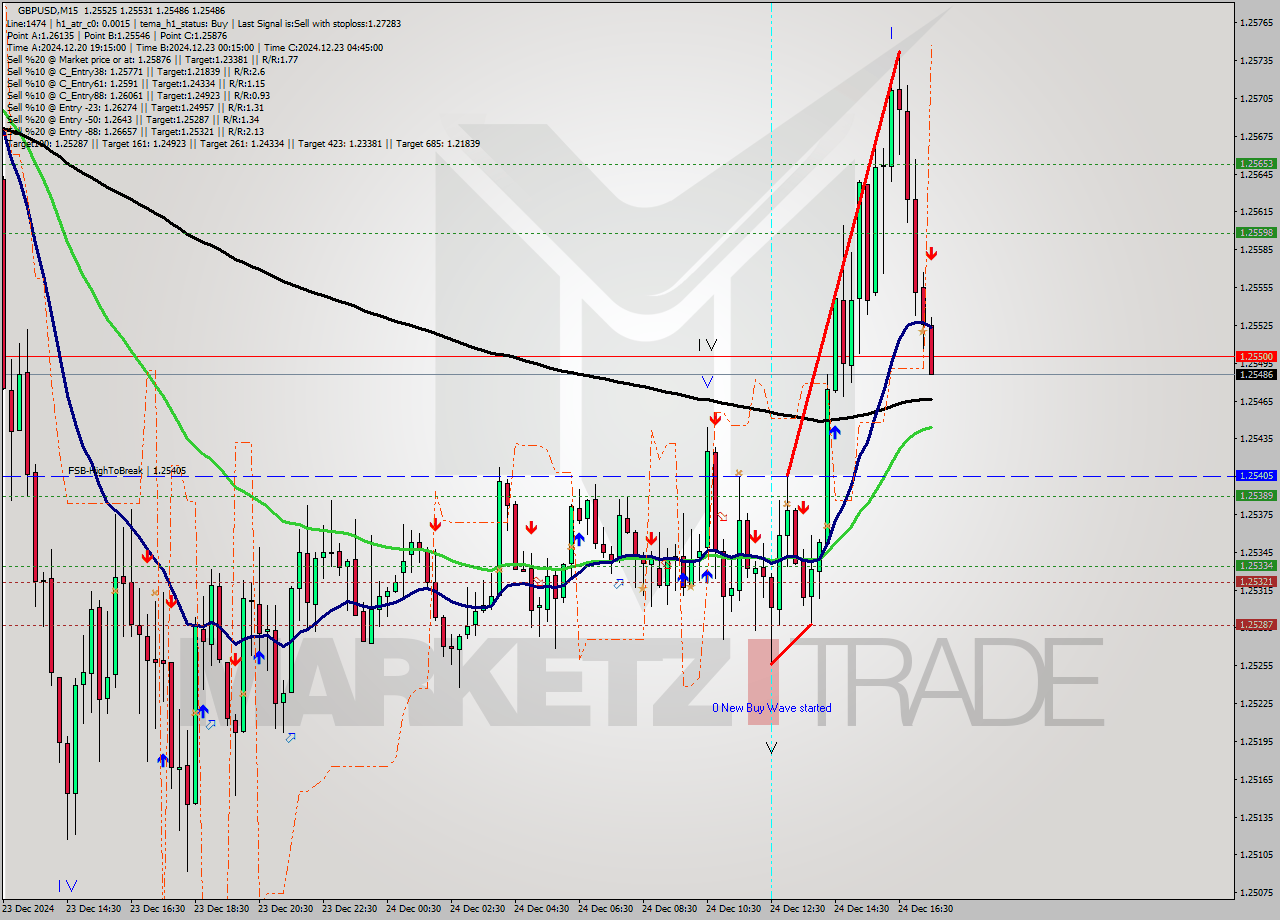Click the Sell %10 @ C_Entry88 line
The width and height of the screenshot is (1280, 920).
136,95
